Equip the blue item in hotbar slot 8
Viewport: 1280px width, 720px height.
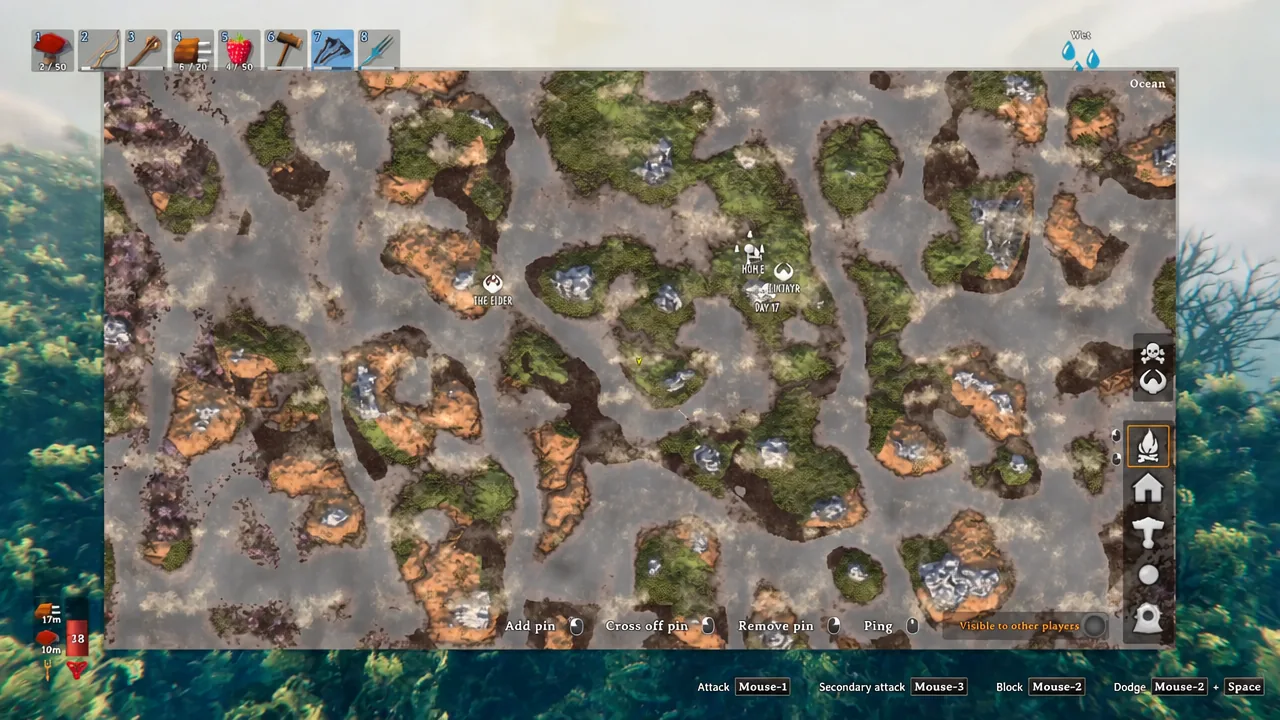(x=380, y=50)
